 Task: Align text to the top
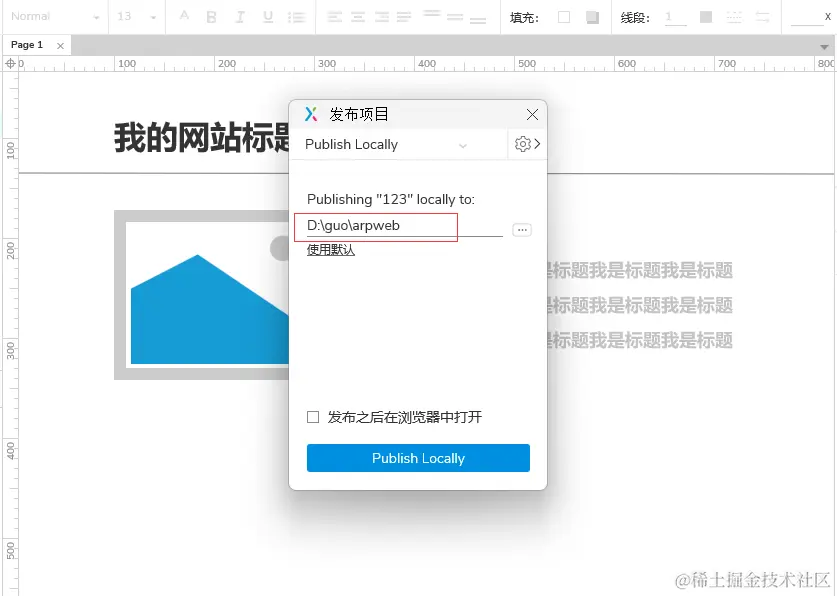click(432, 14)
